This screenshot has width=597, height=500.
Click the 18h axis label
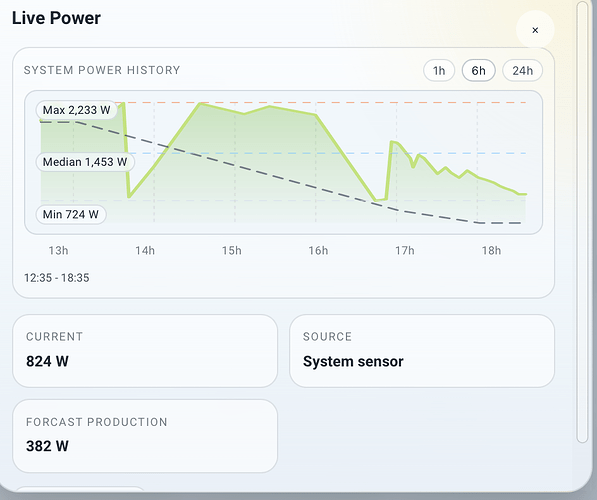492,251
